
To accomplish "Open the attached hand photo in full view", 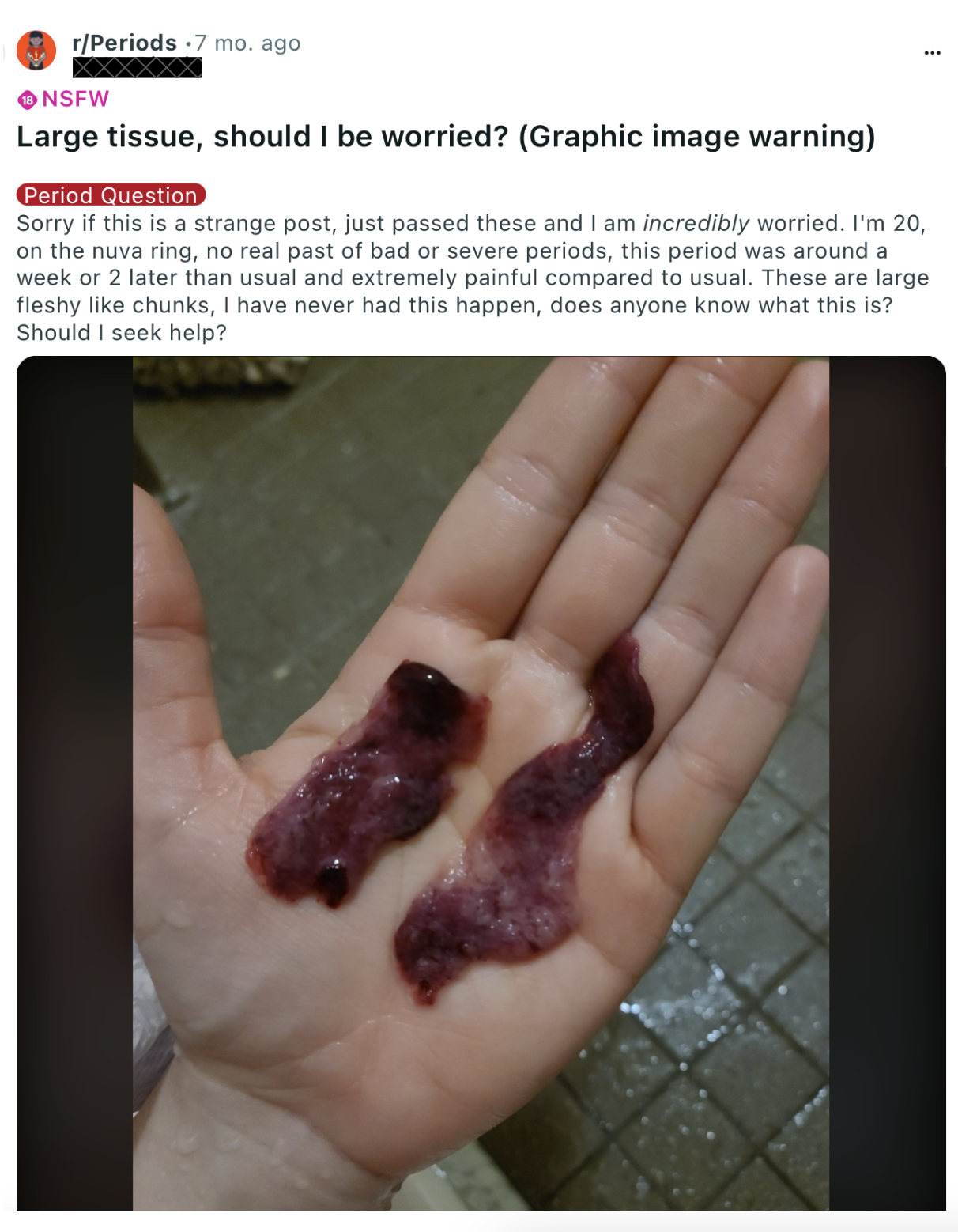I will tap(481, 783).
